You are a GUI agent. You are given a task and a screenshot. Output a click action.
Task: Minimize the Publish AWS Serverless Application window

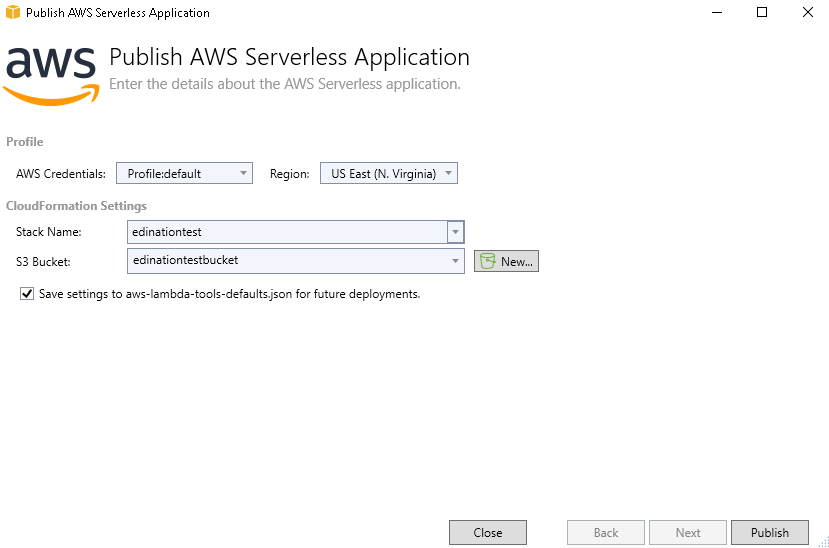point(716,12)
